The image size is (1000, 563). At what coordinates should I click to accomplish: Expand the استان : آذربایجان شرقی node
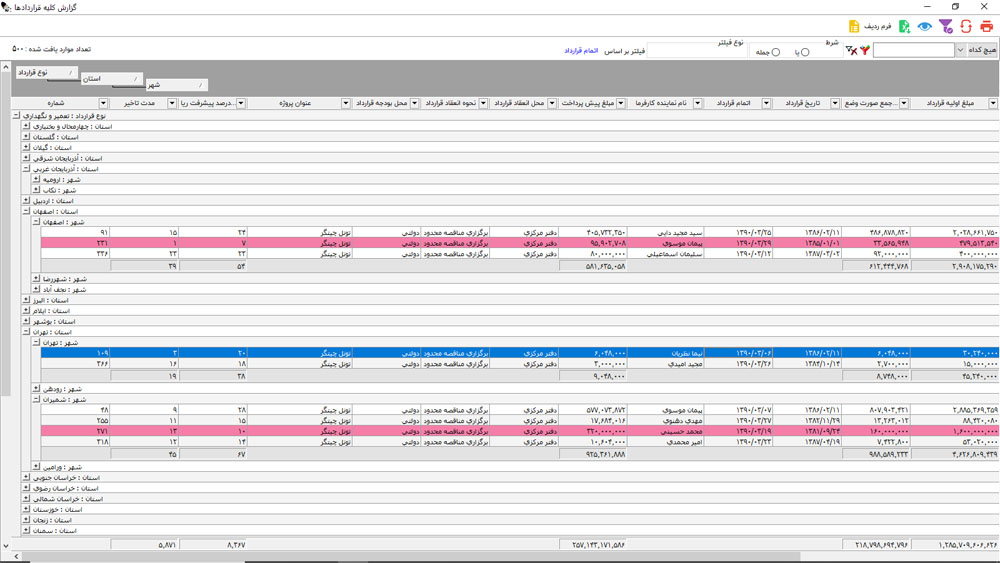26,157
